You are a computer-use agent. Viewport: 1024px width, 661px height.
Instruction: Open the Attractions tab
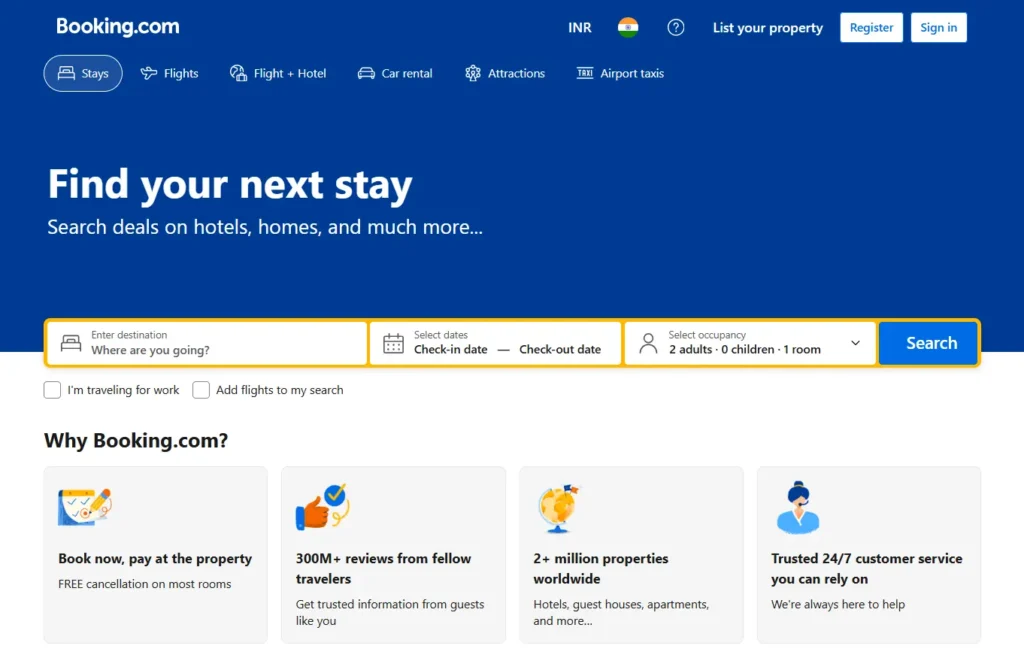coord(504,73)
